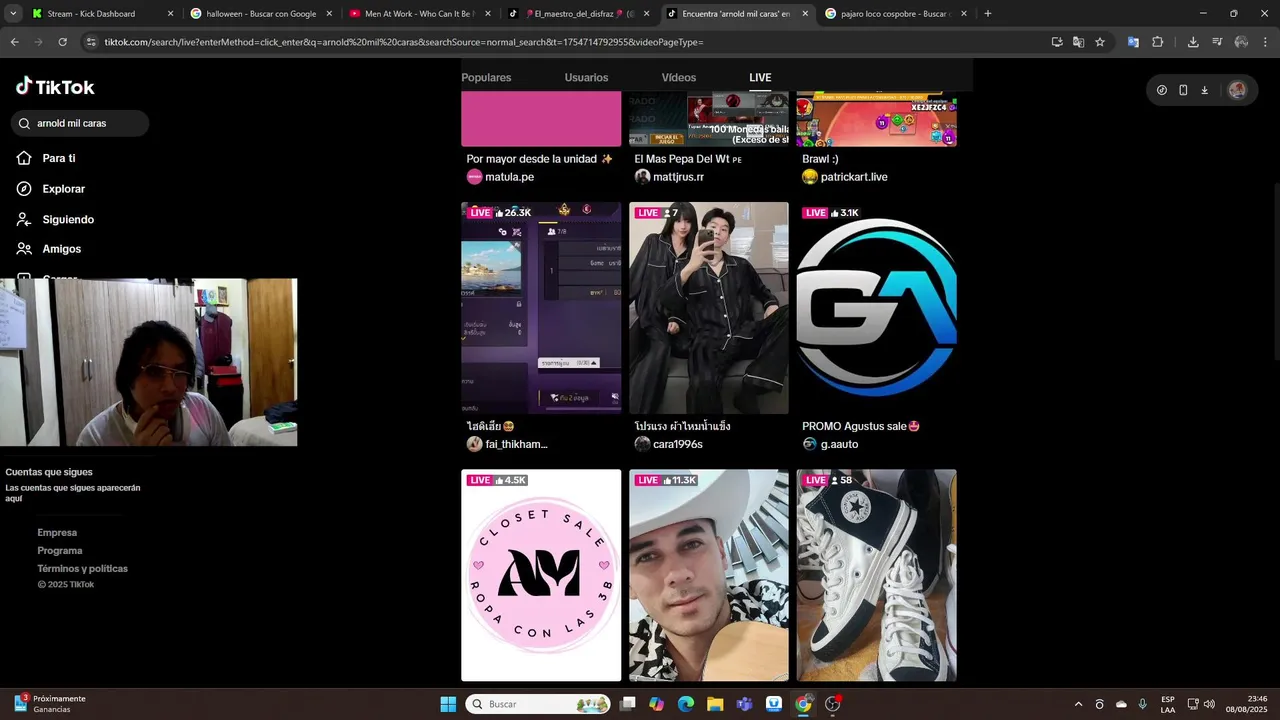
Task: Click the 'Brawl :)' stream title
Action: (x=820, y=159)
